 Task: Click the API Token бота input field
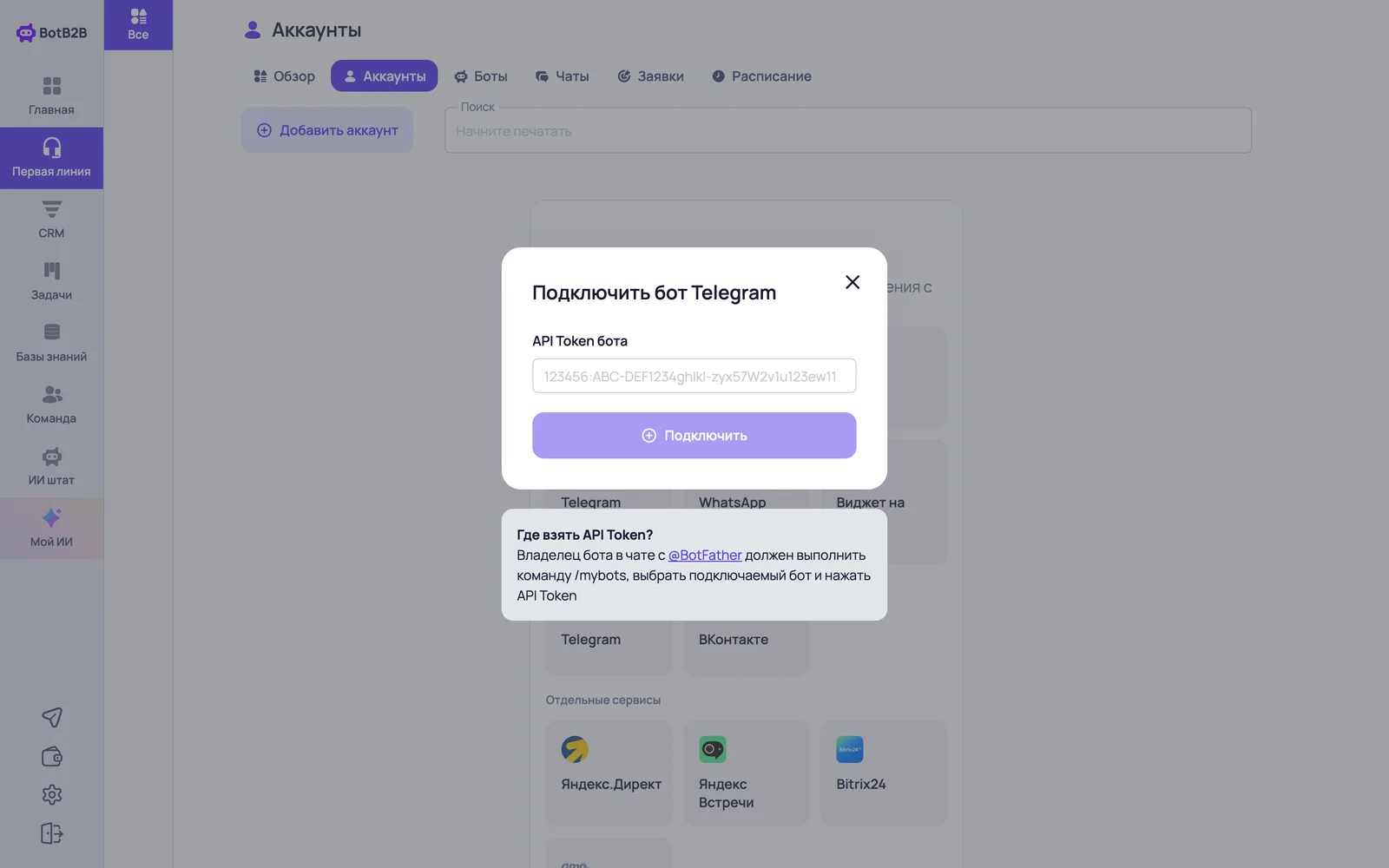click(694, 376)
